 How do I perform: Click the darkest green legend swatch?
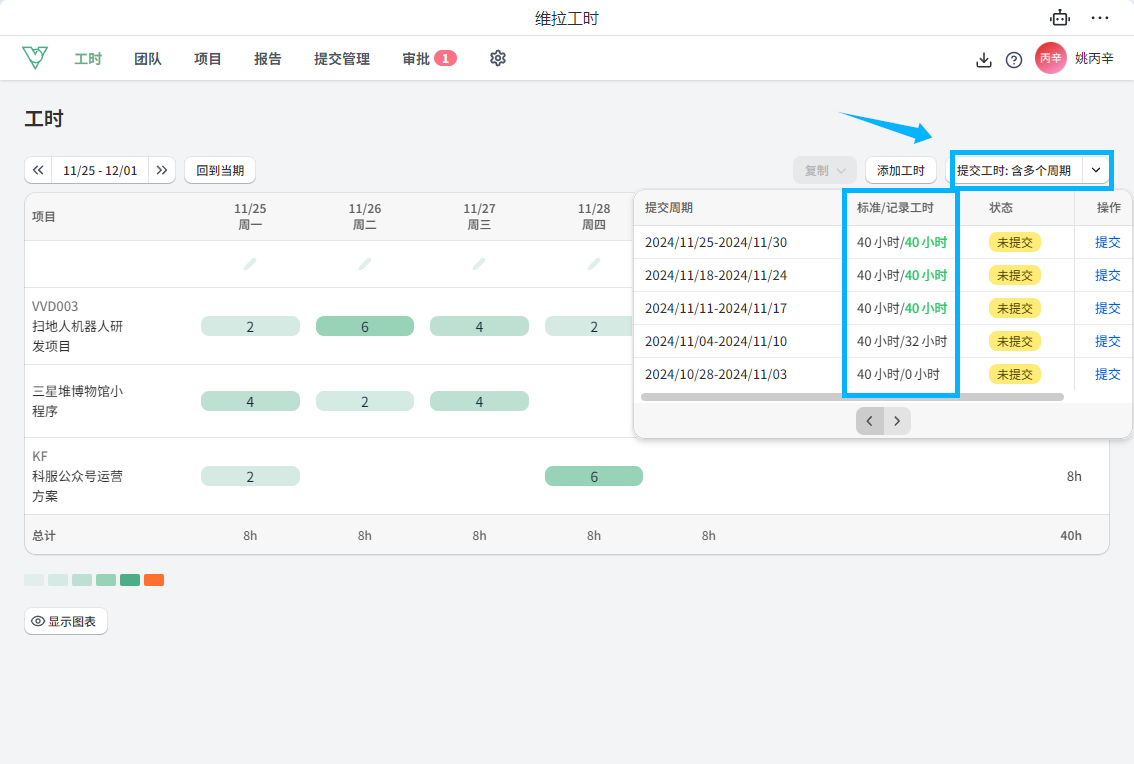click(x=130, y=580)
